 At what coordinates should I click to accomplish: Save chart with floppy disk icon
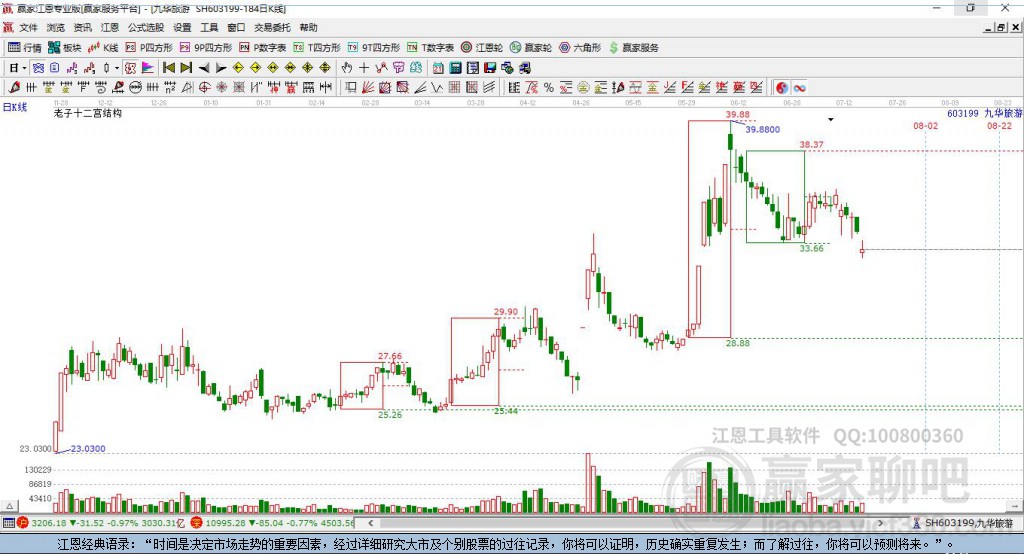490,68
